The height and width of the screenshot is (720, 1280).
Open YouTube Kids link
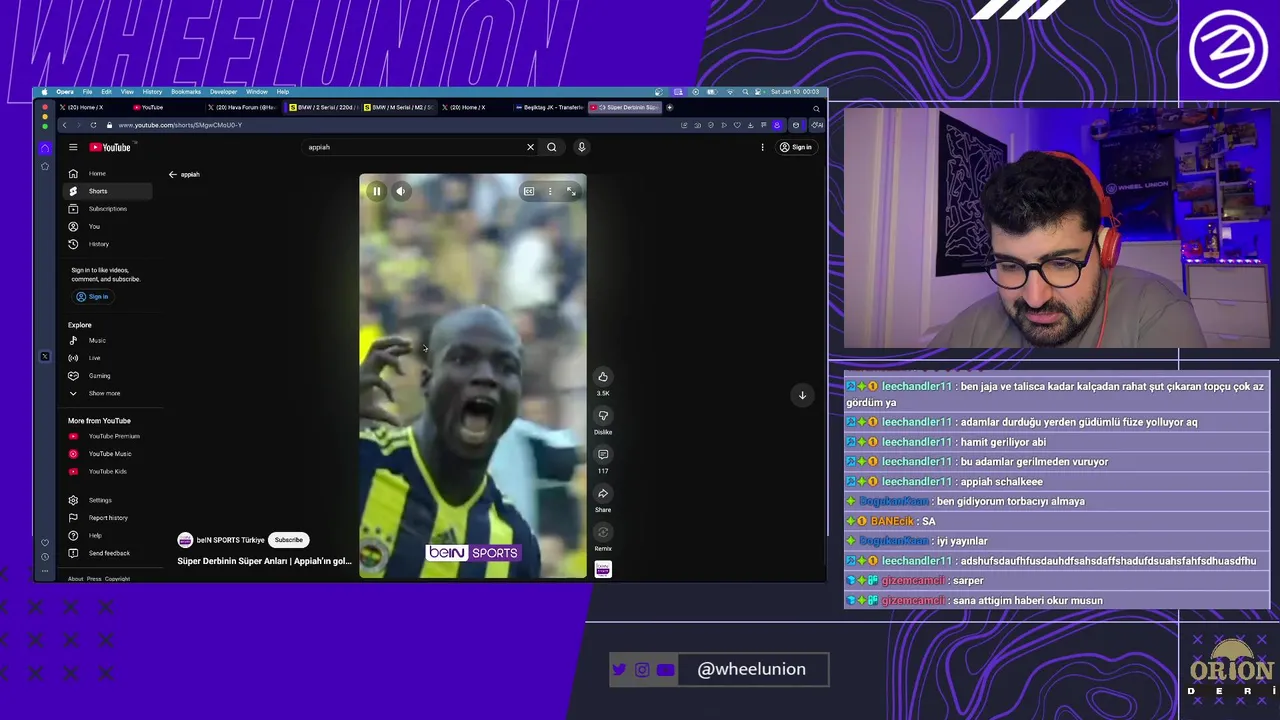106,471
